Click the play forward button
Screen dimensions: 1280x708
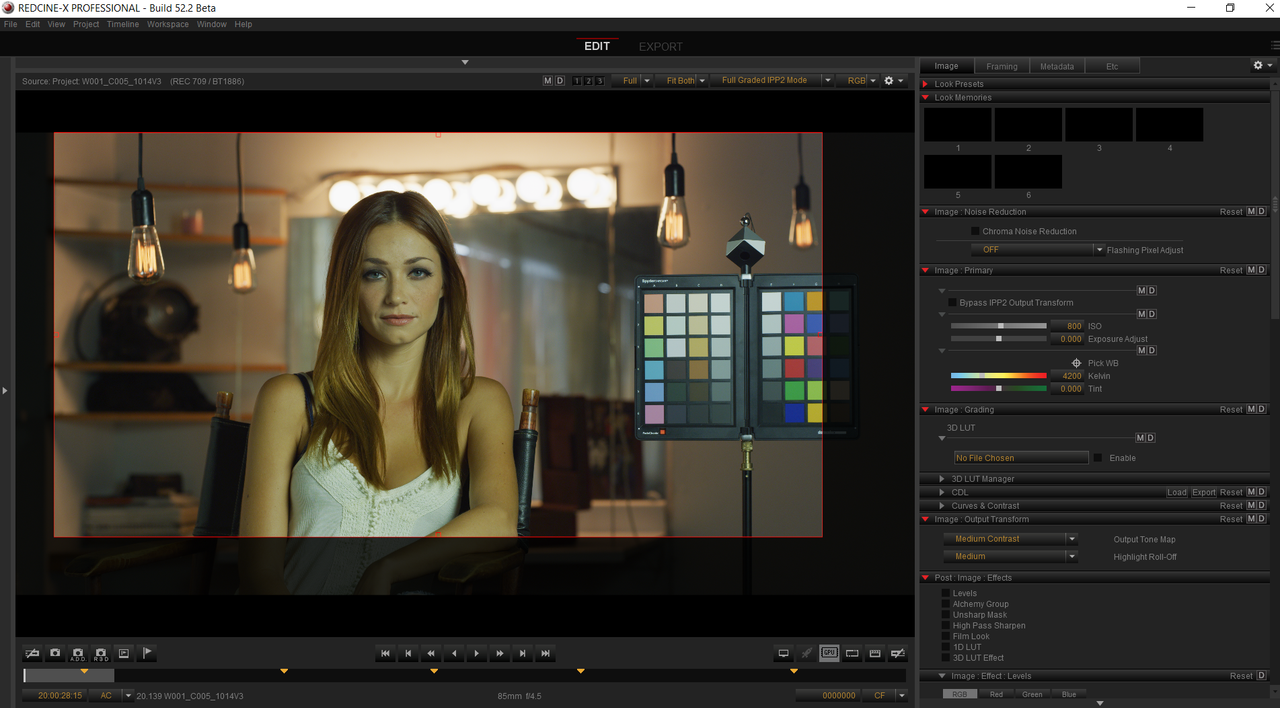[x=476, y=653]
